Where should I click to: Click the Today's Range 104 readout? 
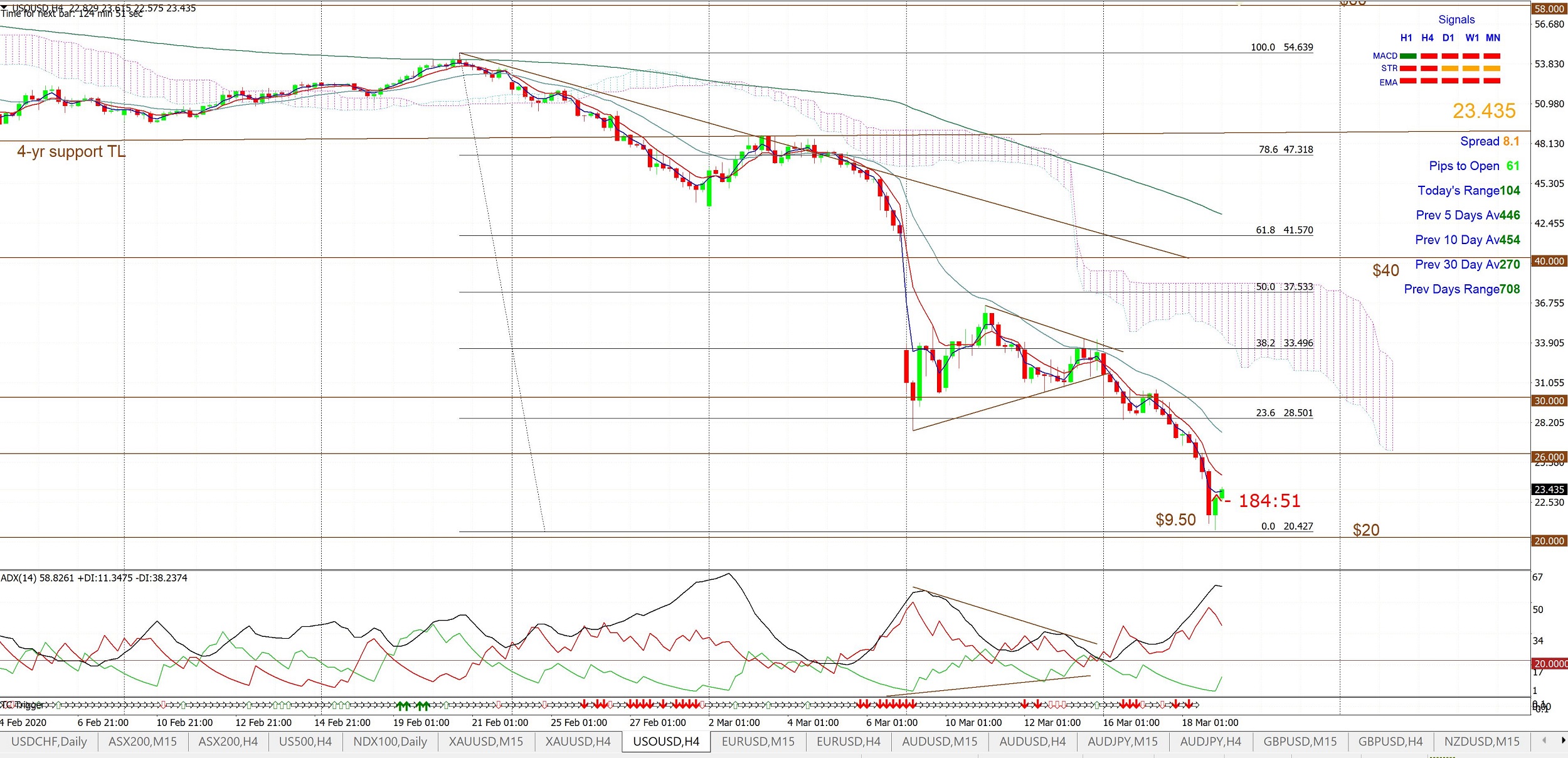point(1468,190)
